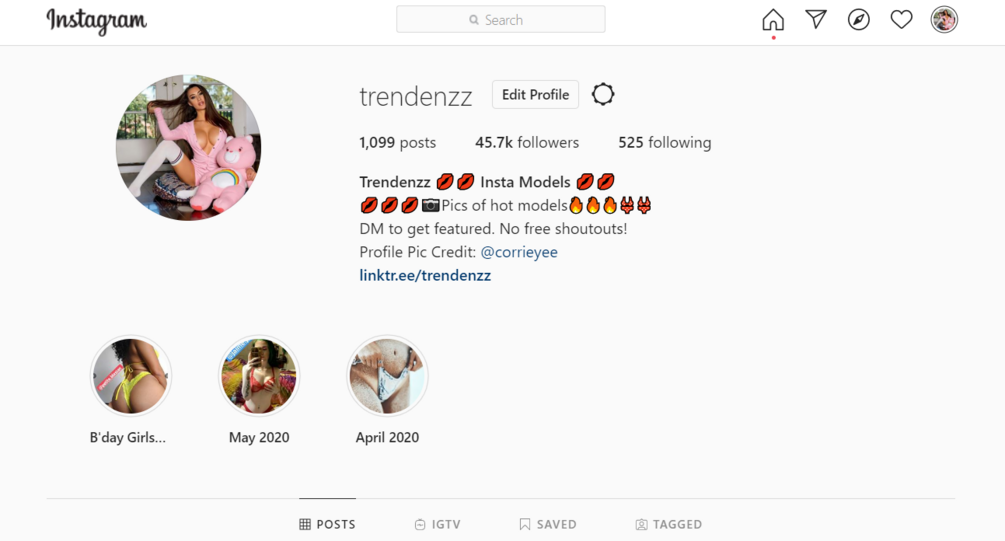Image resolution: width=1005 pixels, height=541 pixels.
Task: Focus the Search input field
Action: [501, 19]
